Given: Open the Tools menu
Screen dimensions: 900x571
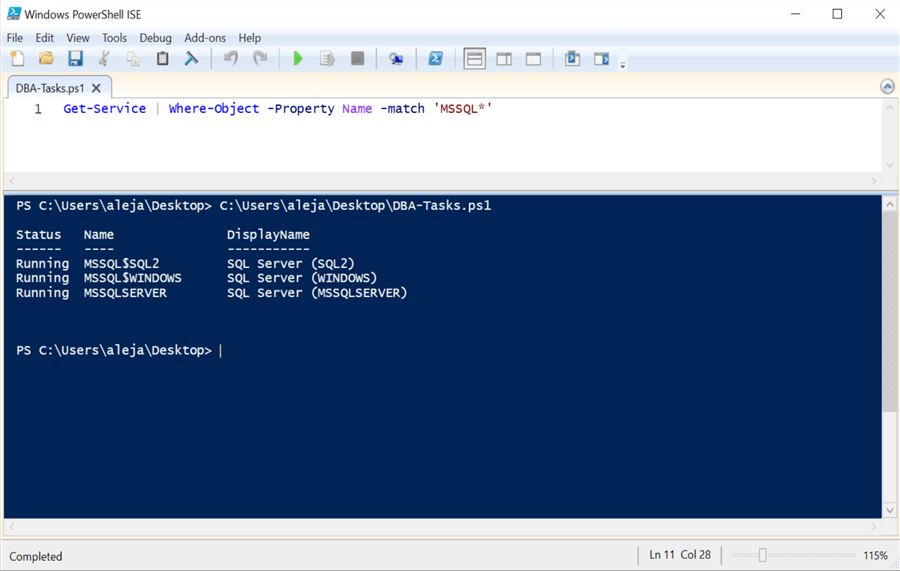Looking at the screenshot, I should point(114,38).
